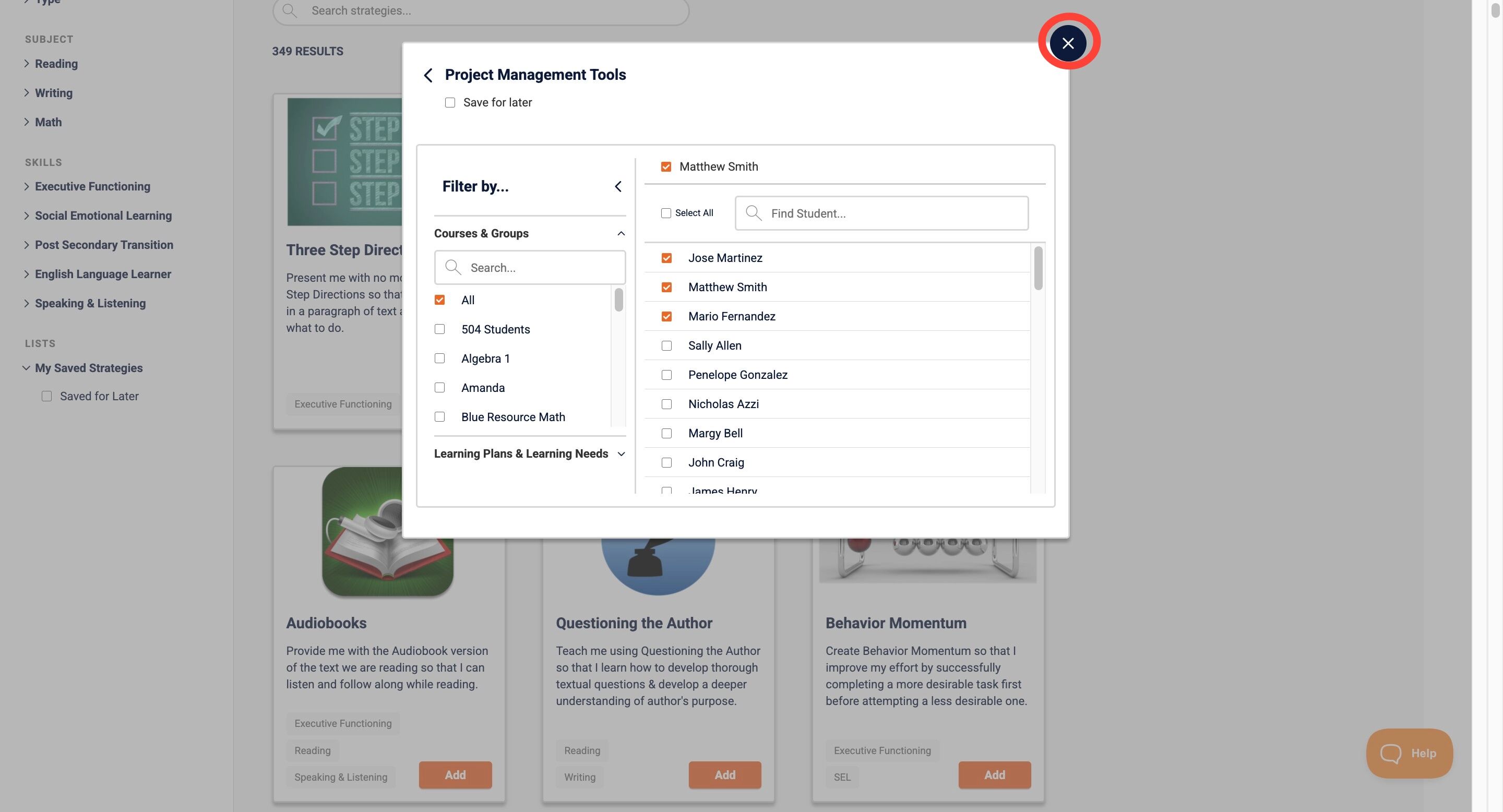
Task: Click magnifier icon in courses Search box
Action: (x=453, y=268)
